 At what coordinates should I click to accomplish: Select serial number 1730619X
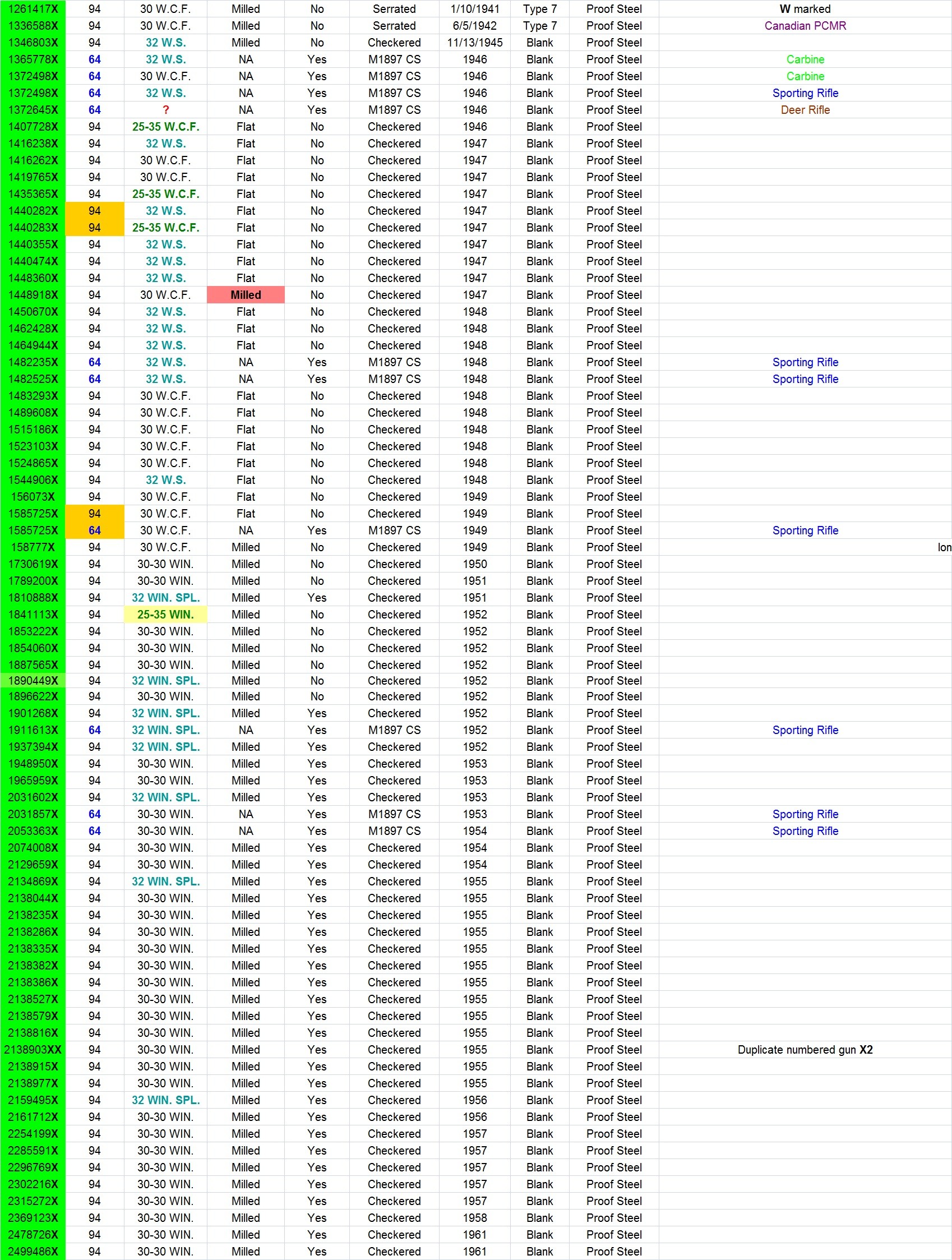point(33,564)
